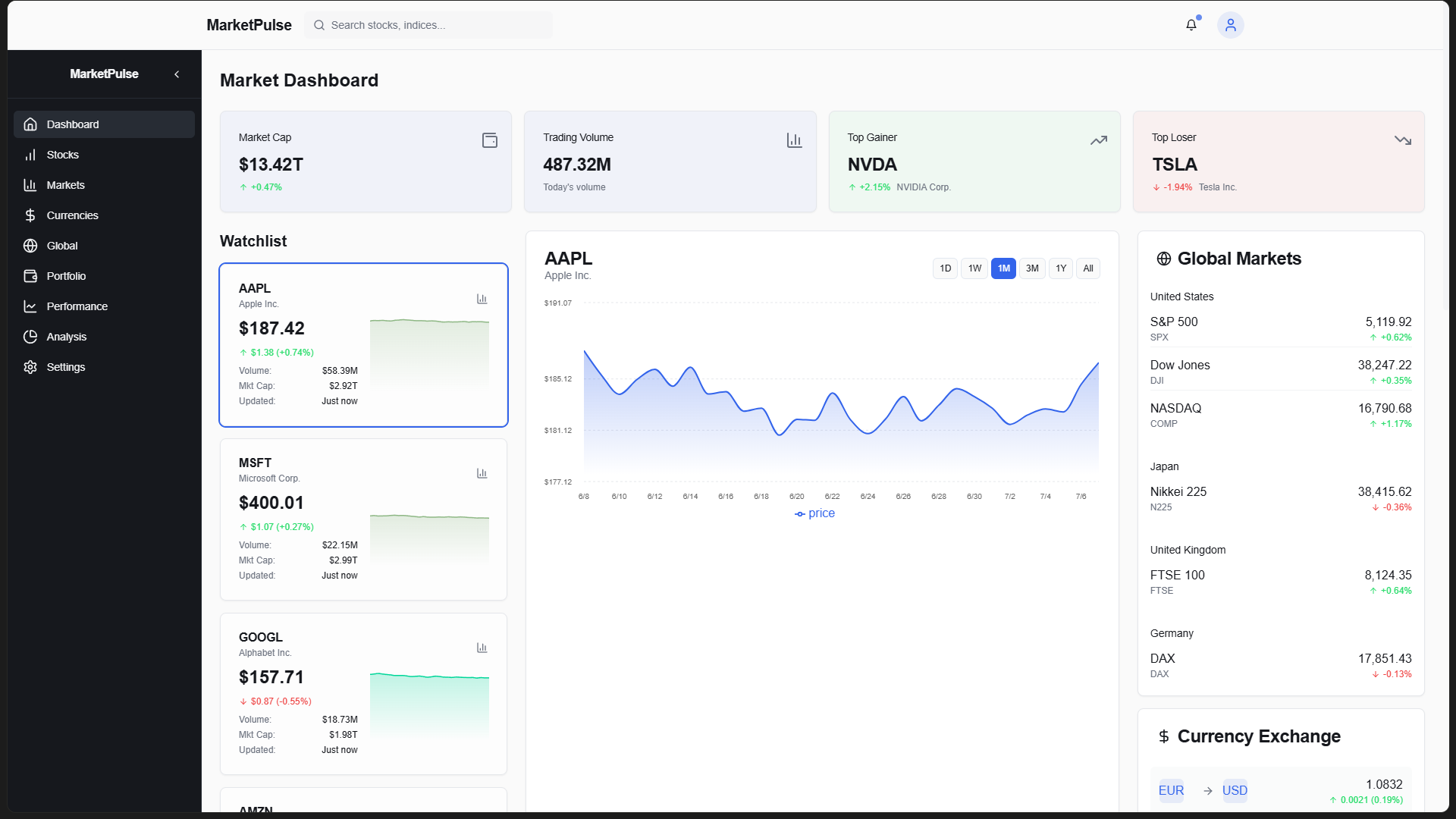Click the NASDAQ index row
1456x819 pixels.
pyautogui.click(x=1281, y=415)
